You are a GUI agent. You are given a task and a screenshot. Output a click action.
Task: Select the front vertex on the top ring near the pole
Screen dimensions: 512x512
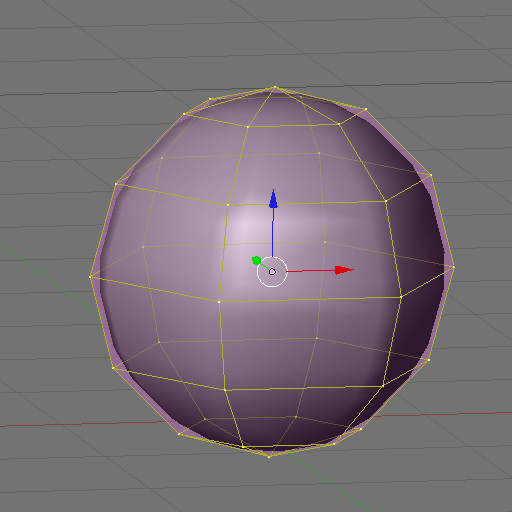click(248, 127)
